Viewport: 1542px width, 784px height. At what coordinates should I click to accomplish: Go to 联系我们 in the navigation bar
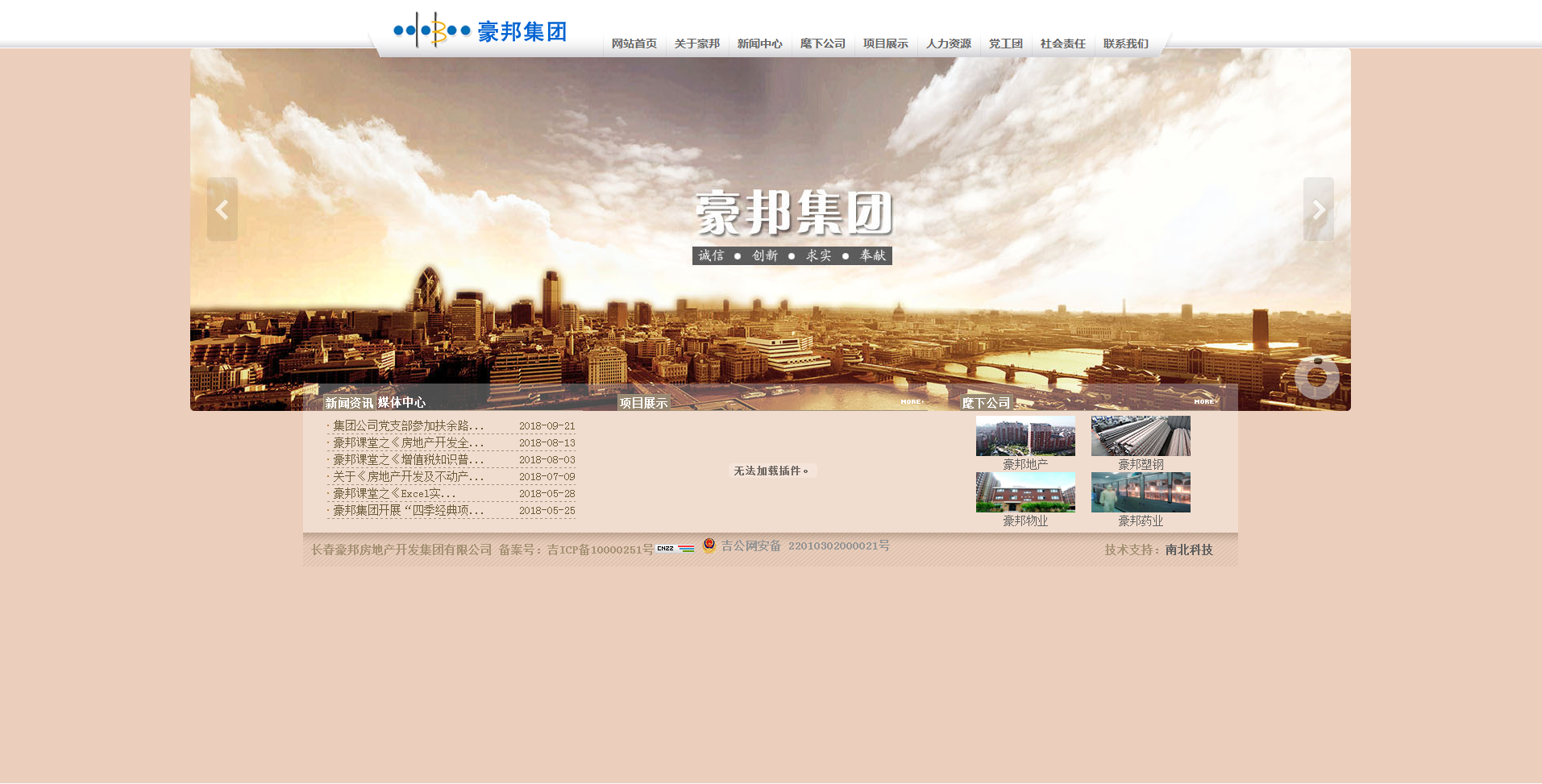click(x=1125, y=44)
